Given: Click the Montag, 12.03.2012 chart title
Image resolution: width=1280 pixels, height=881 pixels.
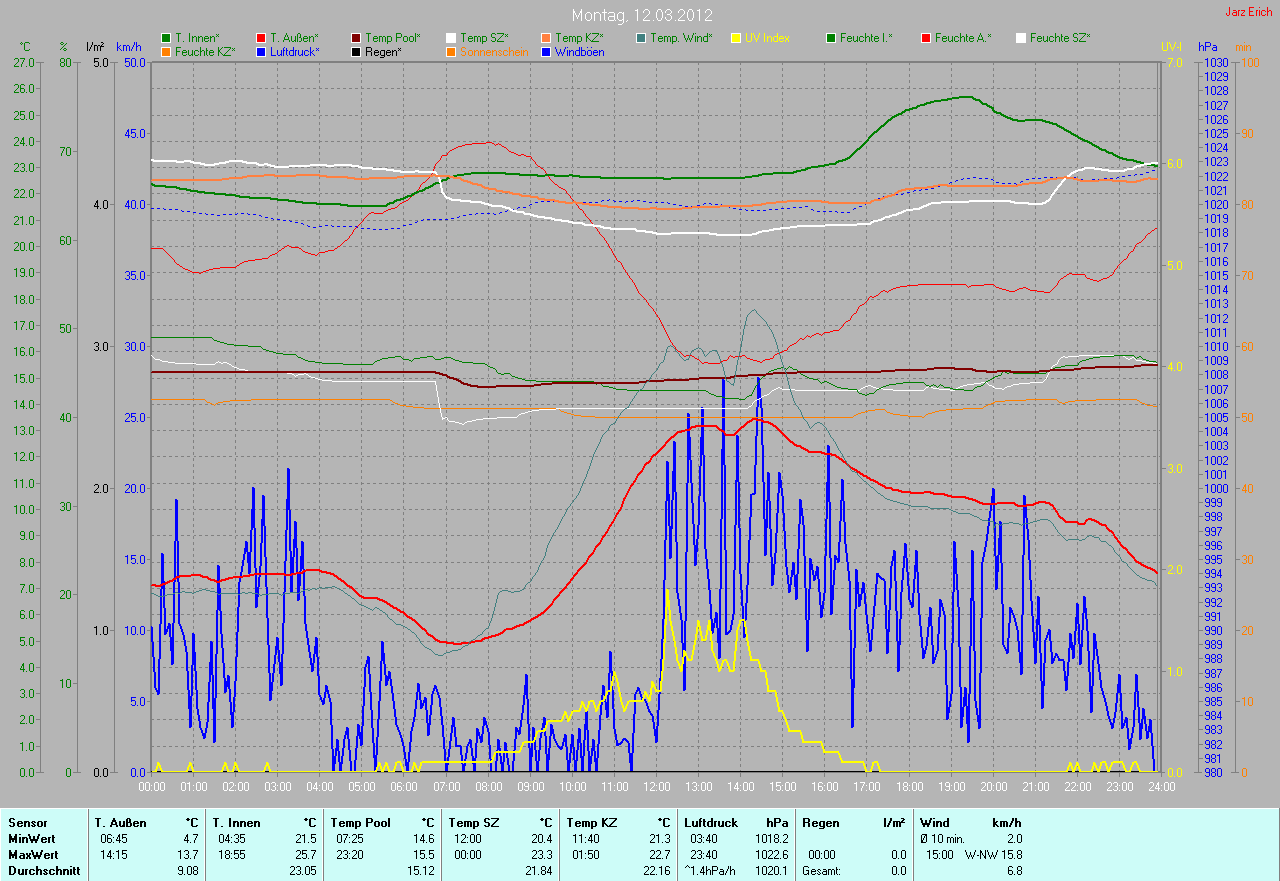Looking at the screenshot, I should [640, 16].
